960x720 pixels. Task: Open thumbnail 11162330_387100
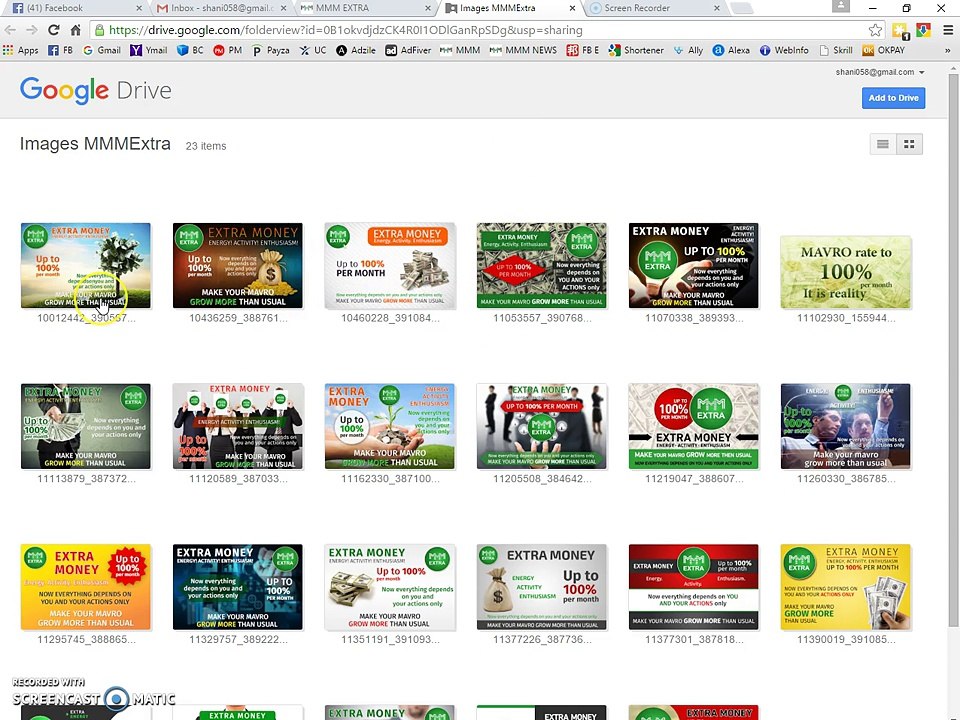(390, 426)
